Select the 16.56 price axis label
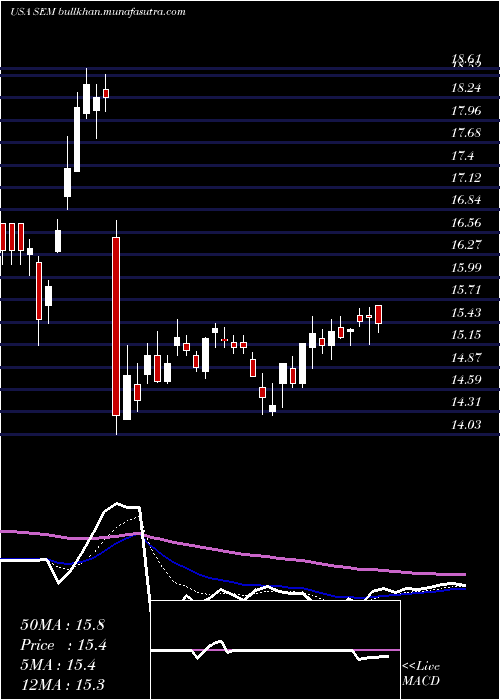 pyautogui.click(x=466, y=222)
